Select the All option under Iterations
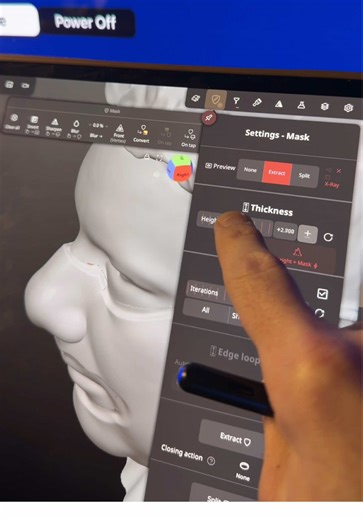363x520 pixels. pyautogui.click(x=206, y=310)
